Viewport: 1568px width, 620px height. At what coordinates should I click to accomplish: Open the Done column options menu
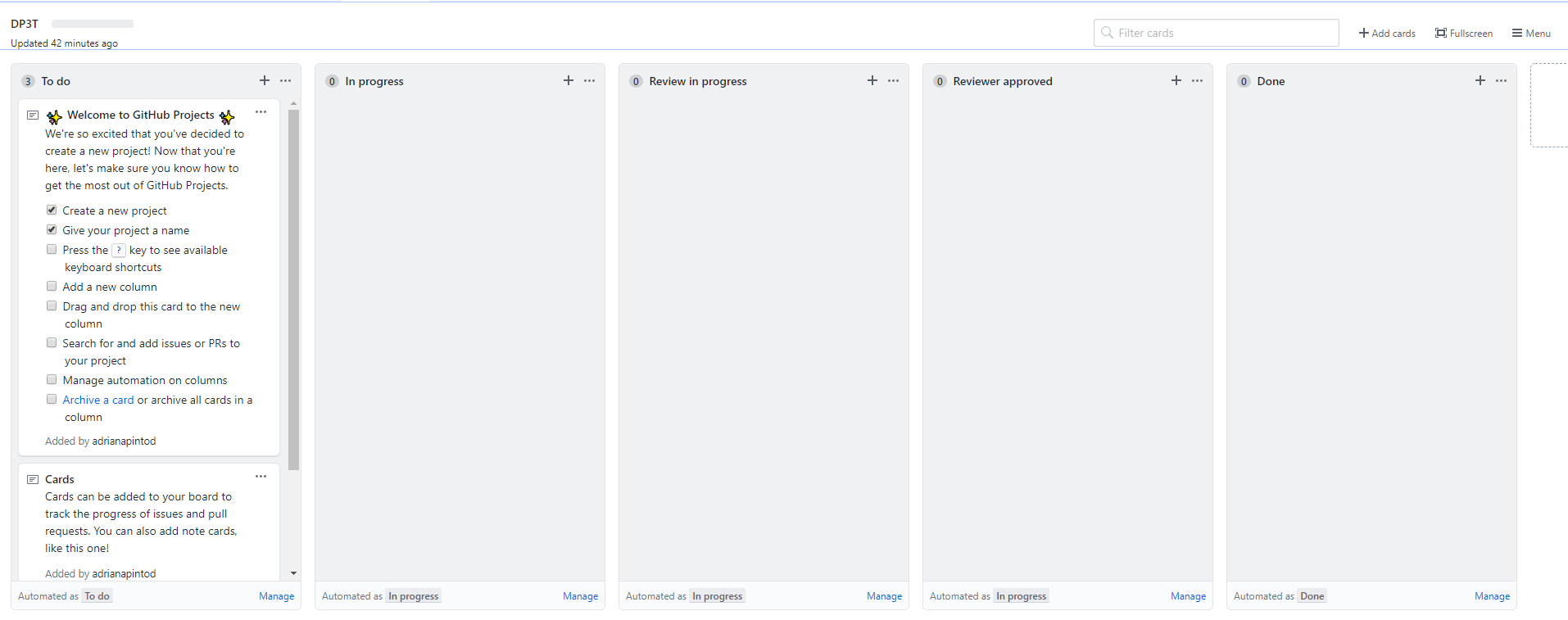(1501, 80)
